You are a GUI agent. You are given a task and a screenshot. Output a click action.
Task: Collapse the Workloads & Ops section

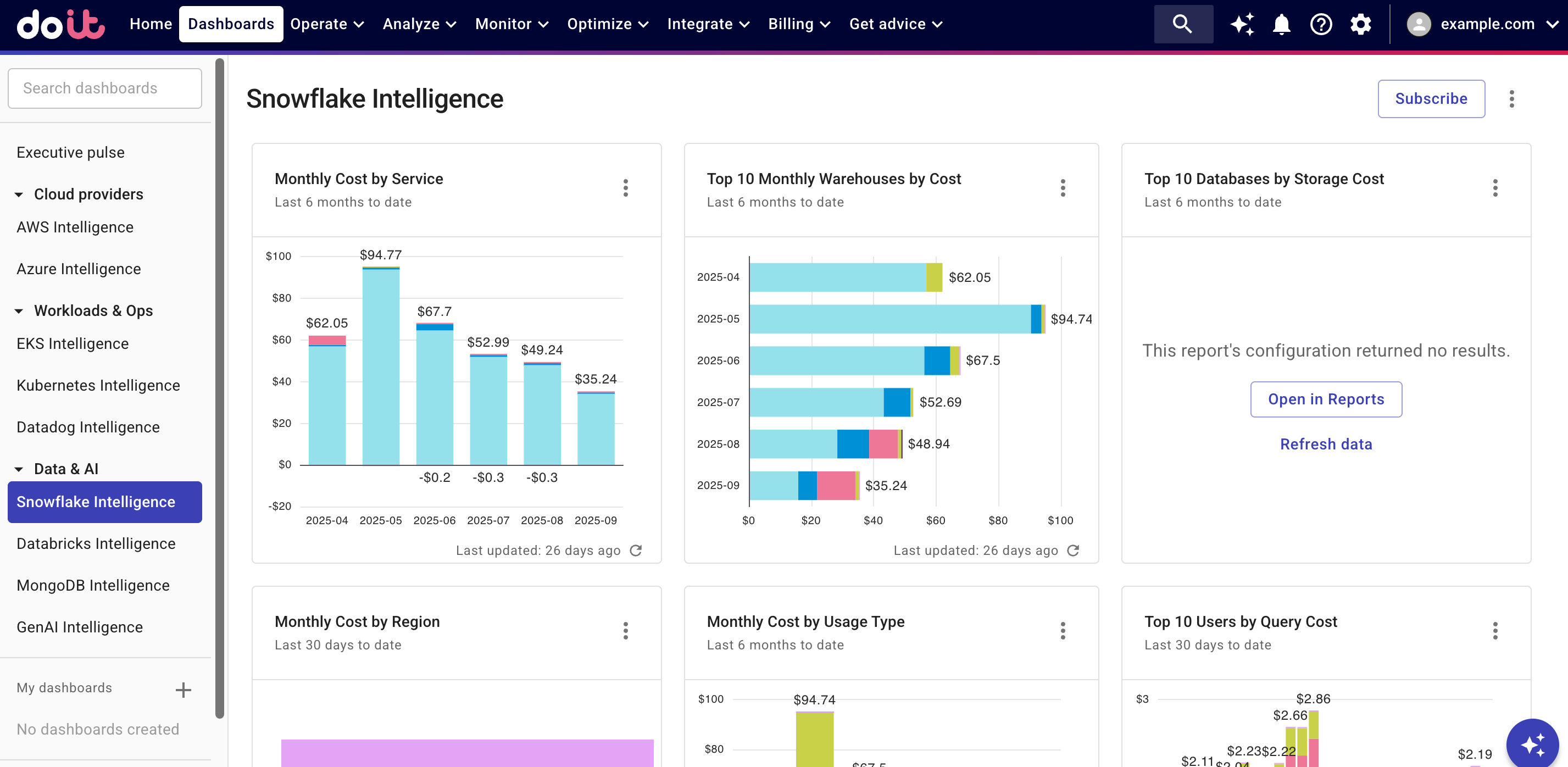(x=19, y=311)
